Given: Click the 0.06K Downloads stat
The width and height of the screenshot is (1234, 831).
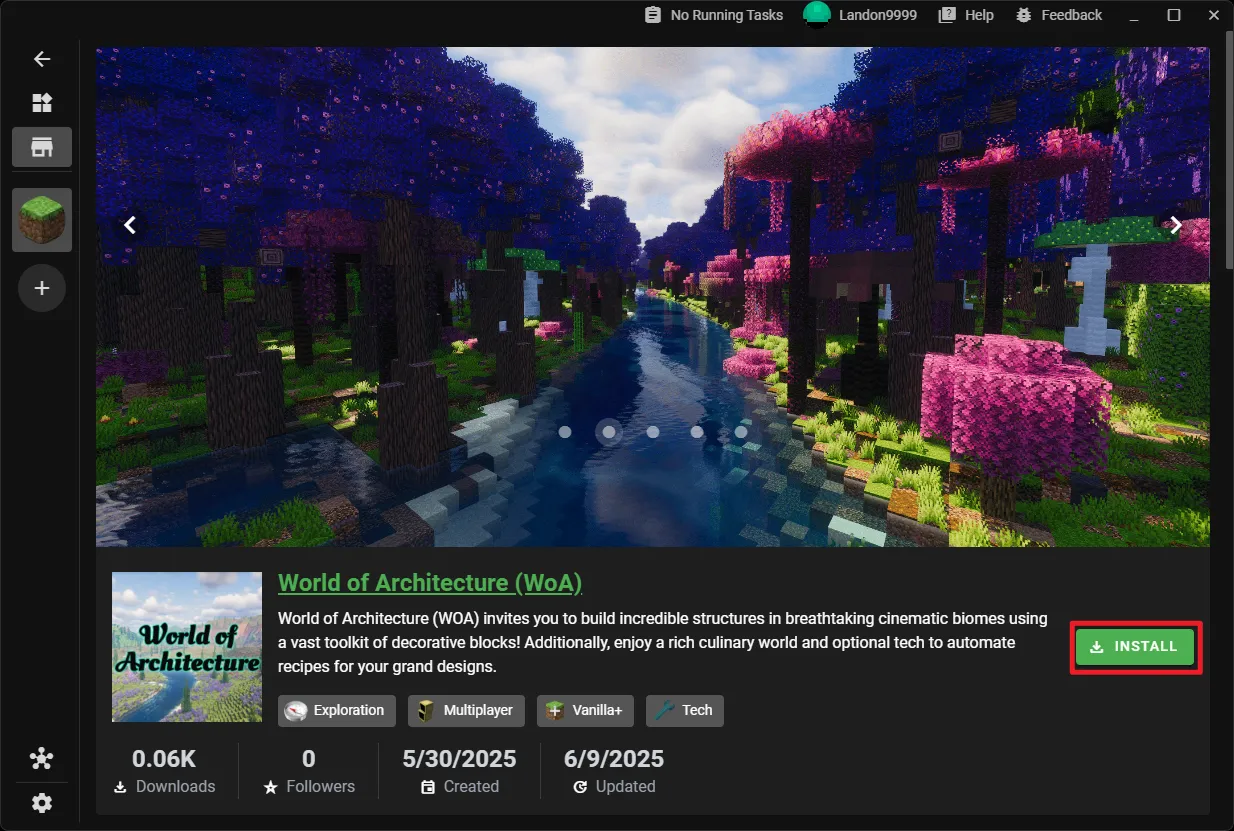Looking at the screenshot, I should 164,771.
